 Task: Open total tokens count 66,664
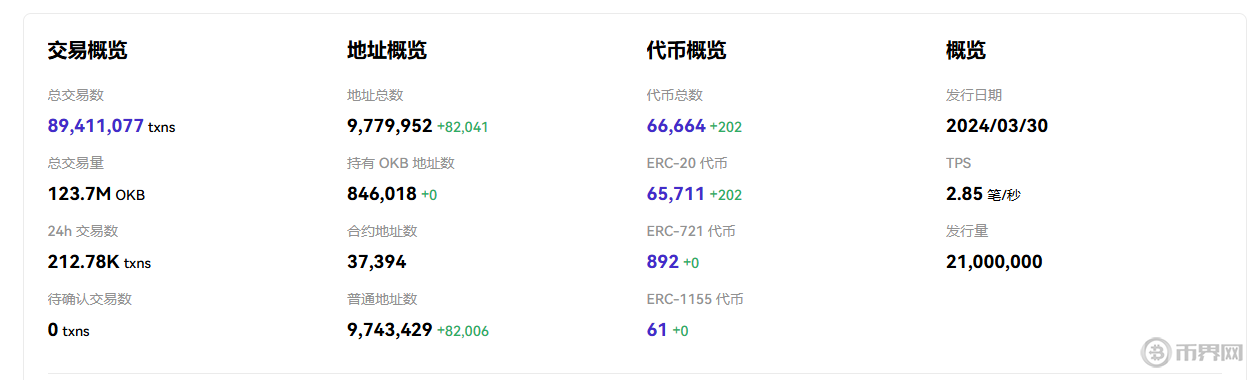coord(676,126)
